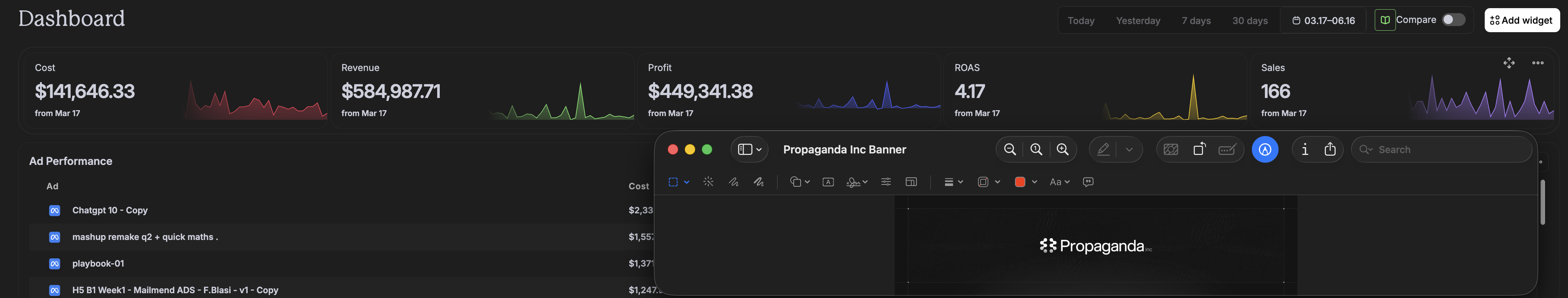Open the Inspector info icon in Preview
1568x298 pixels.
[1304, 150]
